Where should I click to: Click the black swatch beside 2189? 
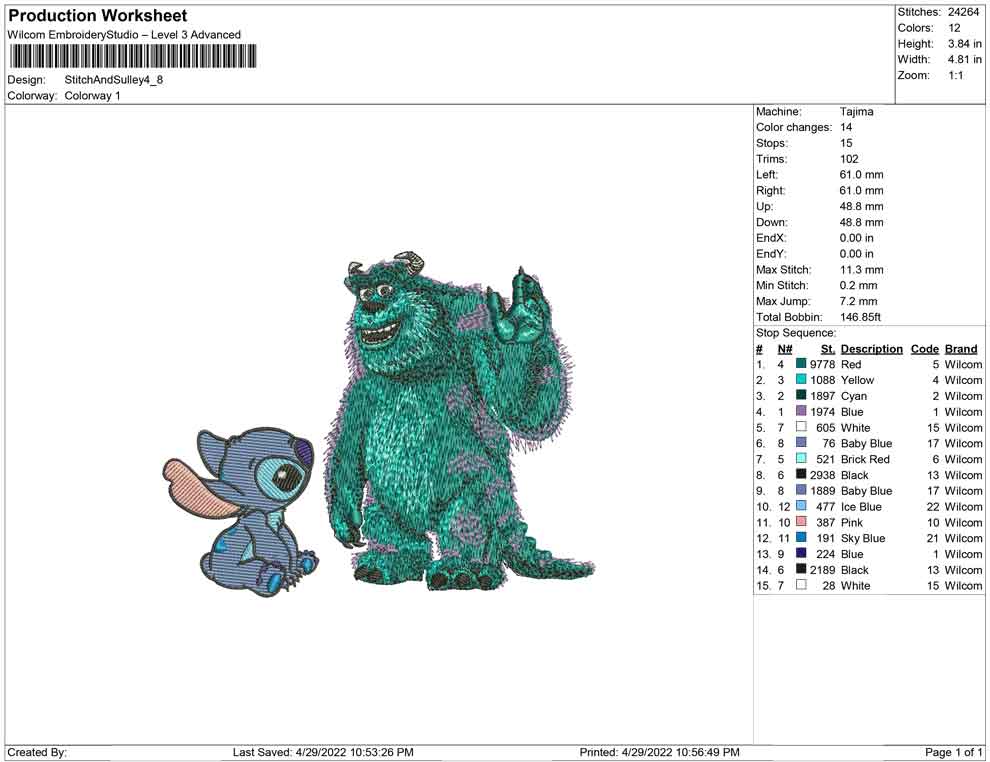click(x=801, y=569)
